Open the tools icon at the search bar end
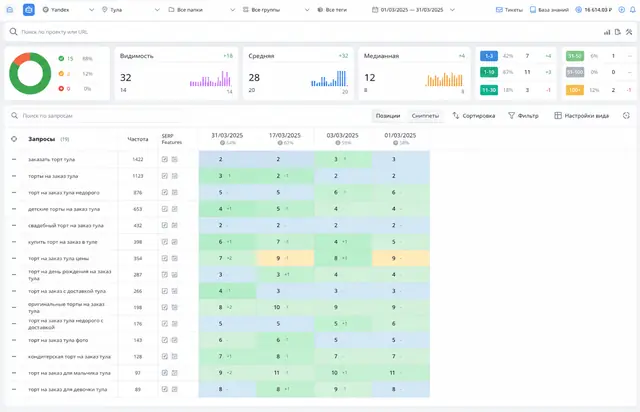This screenshot has height=412, width=640. (x=629, y=32)
